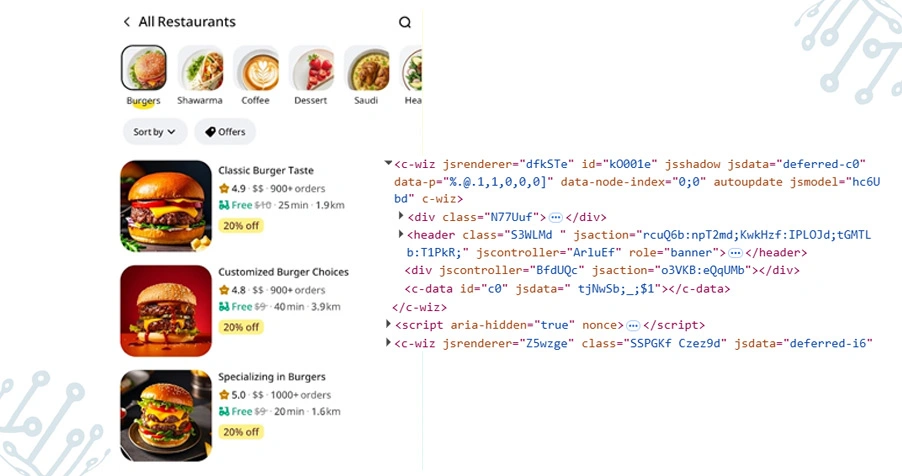
Task: Expand the c-wiz Z5wzge node
Action: pos(389,343)
